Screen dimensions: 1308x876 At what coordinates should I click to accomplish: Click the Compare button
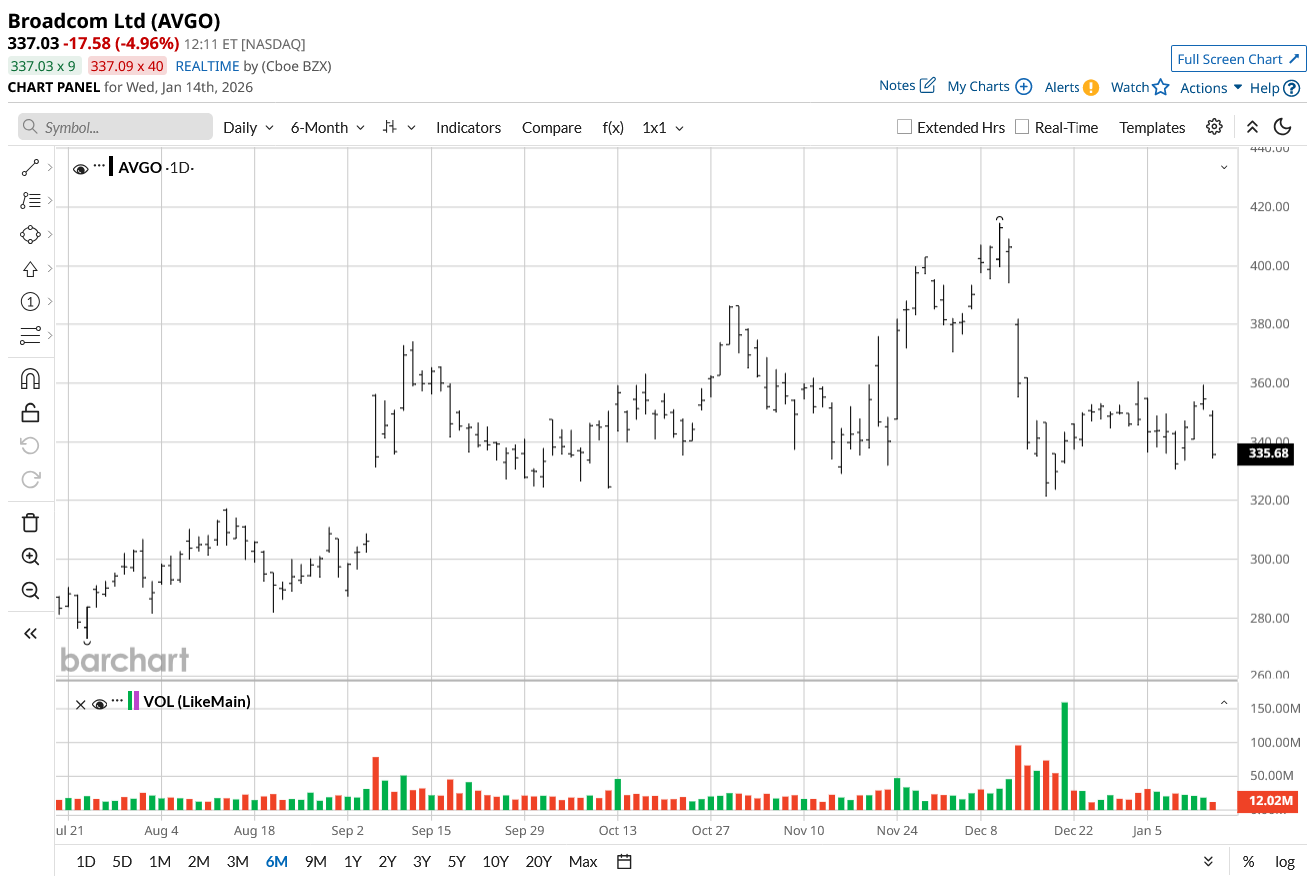click(x=551, y=127)
